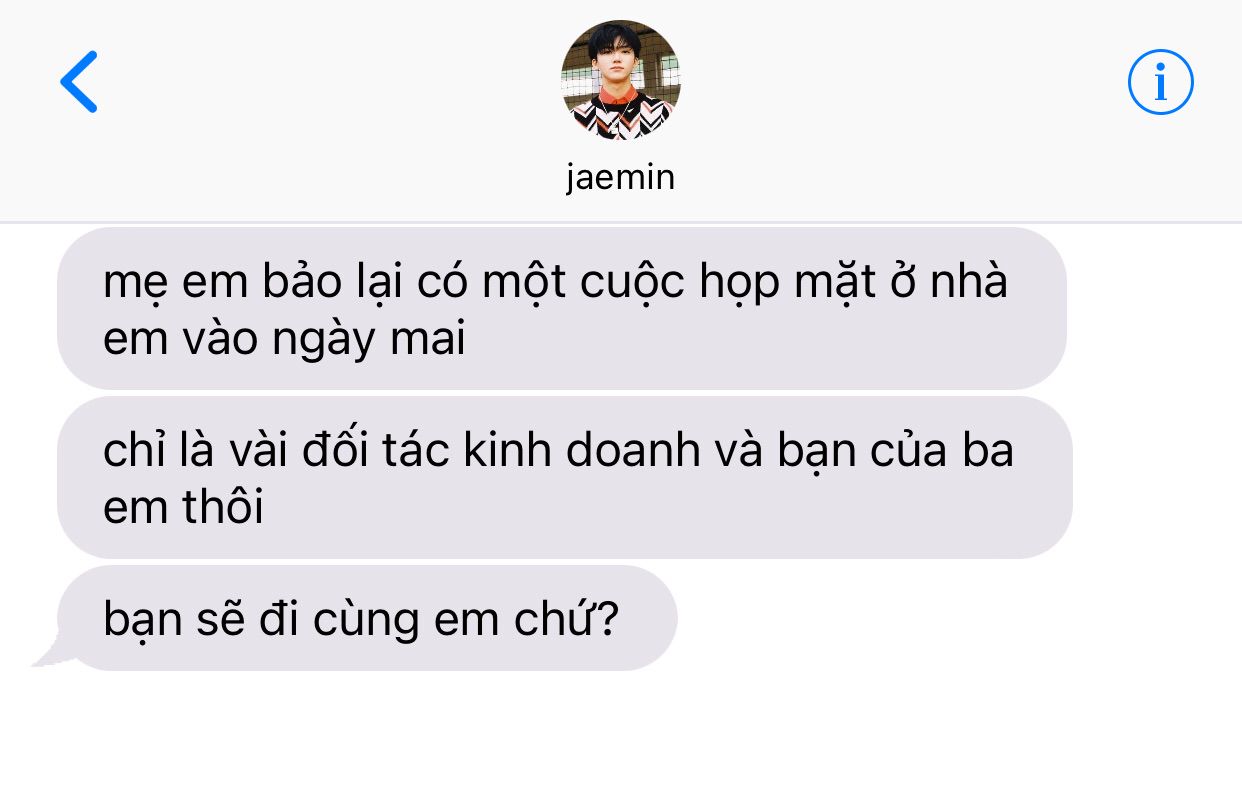
Task: Select the message starting with "chỉ là vài đối tác"
Action: click(x=565, y=477)
